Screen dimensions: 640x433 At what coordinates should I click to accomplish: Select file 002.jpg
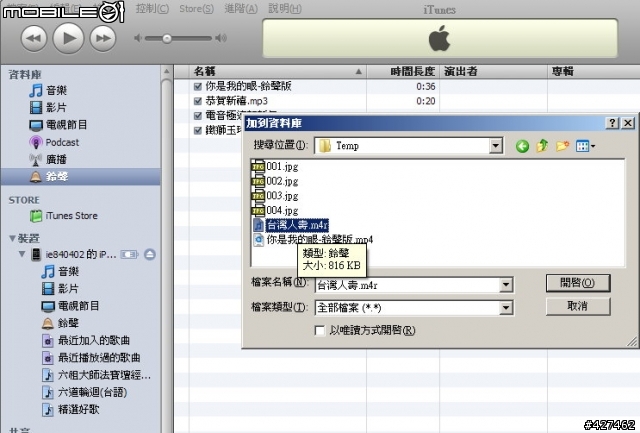pos(275,181)
